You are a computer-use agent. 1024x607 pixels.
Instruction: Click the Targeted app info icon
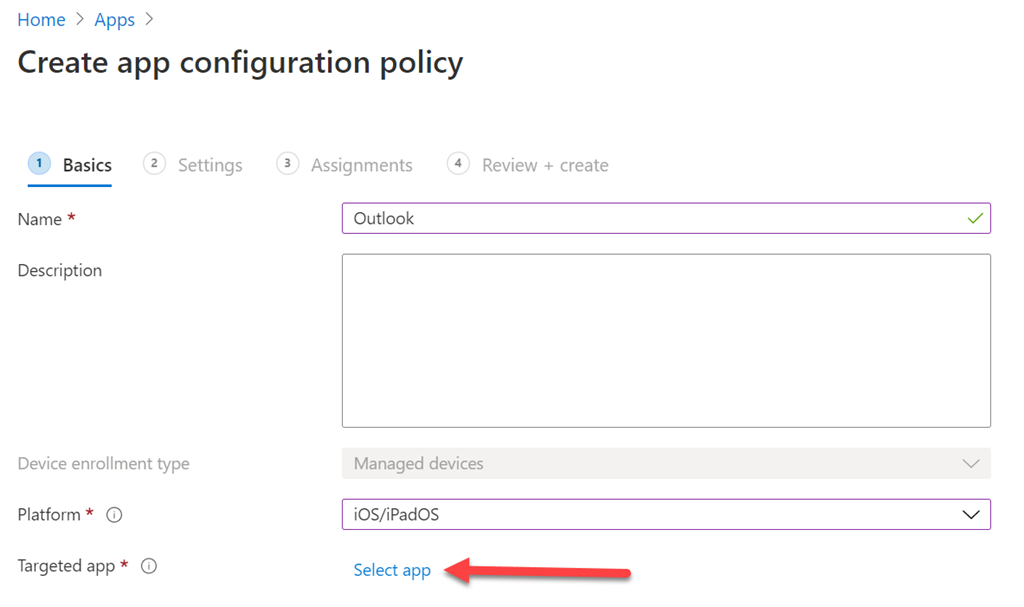point(149,566)
